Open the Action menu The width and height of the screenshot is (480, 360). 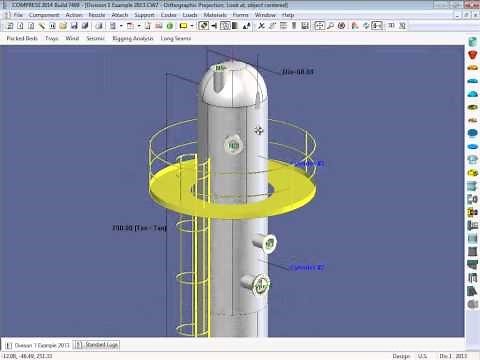click(x=74, y=15)
